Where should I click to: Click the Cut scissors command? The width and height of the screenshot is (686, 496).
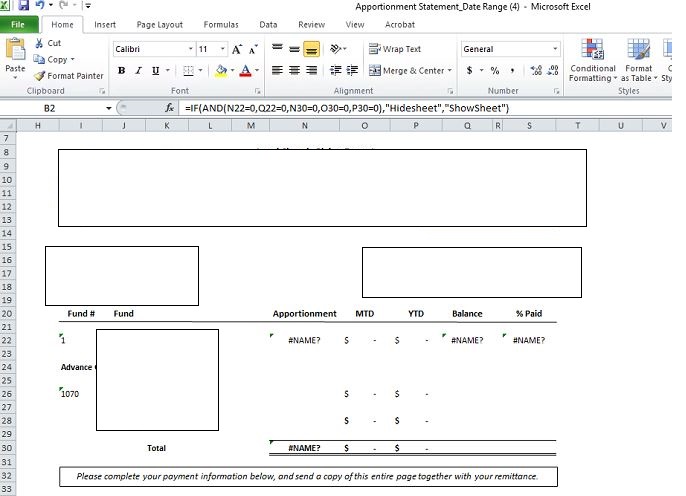pyautogui.click(x=48, y=43)
